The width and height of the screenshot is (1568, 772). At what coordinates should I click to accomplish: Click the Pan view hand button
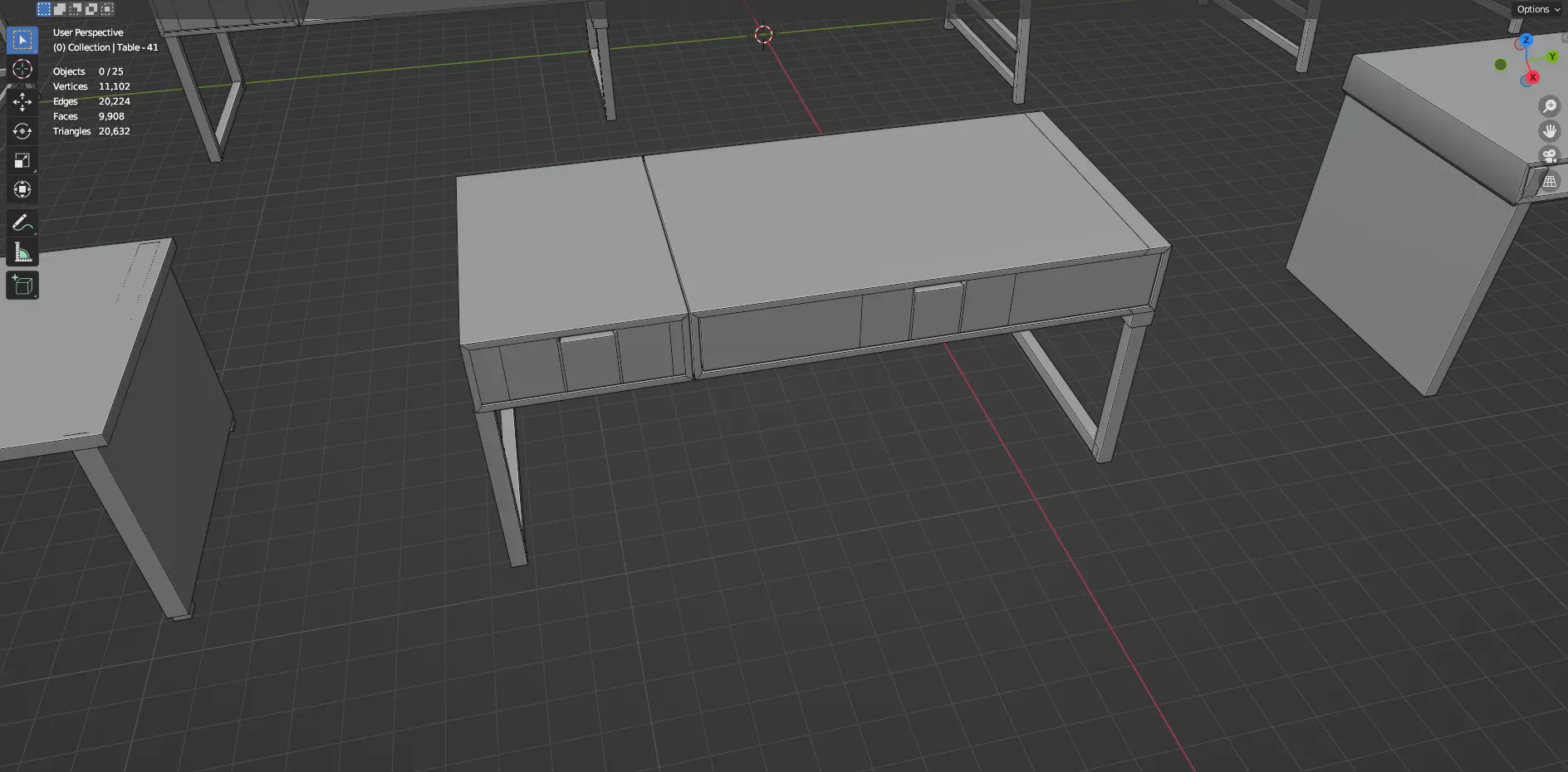[x=1550, y=131]
